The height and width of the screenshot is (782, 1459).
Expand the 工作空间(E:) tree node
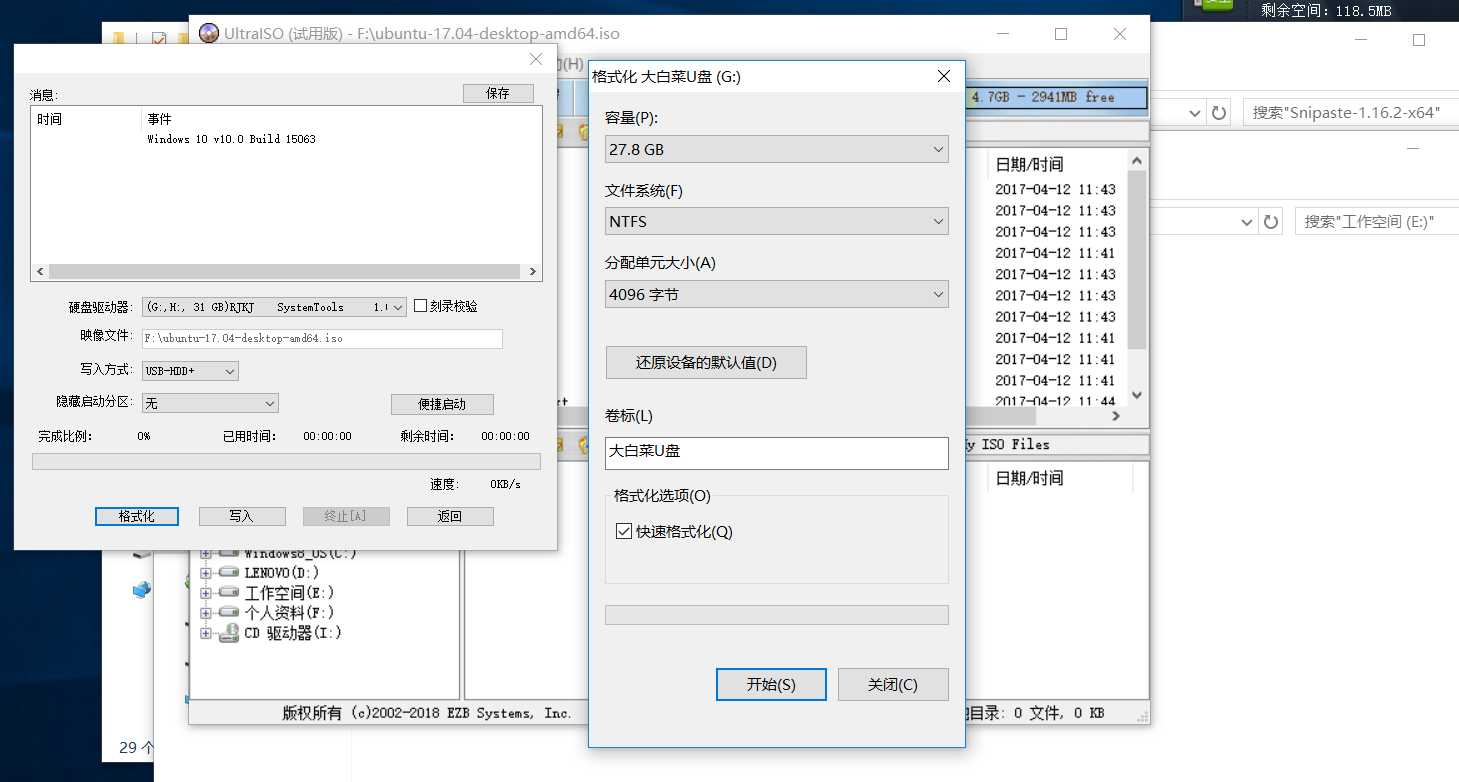[206, 593]
